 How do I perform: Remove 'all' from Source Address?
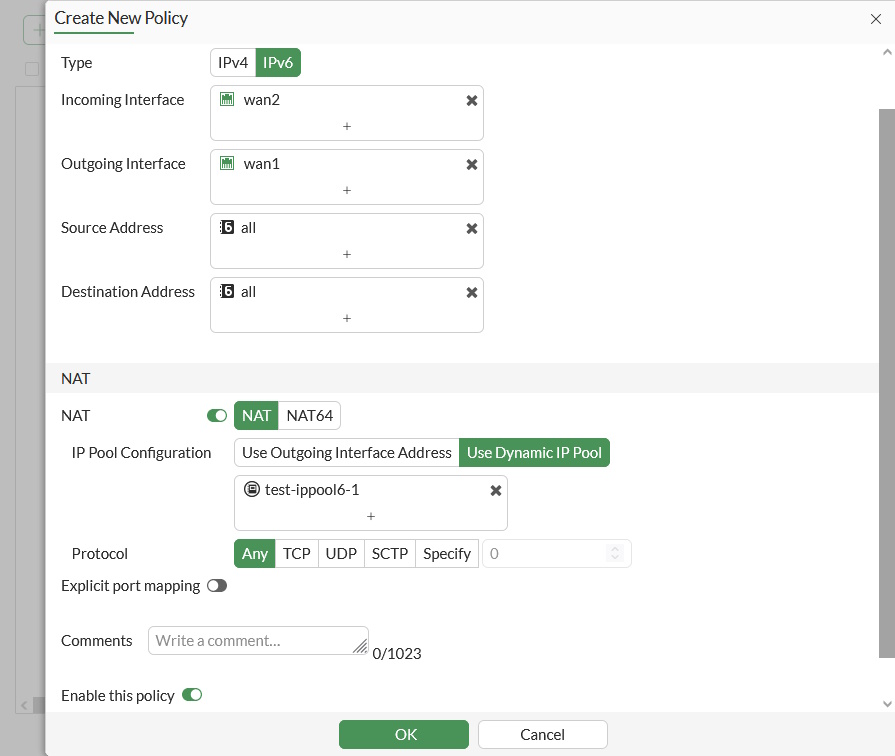[472, 229]
